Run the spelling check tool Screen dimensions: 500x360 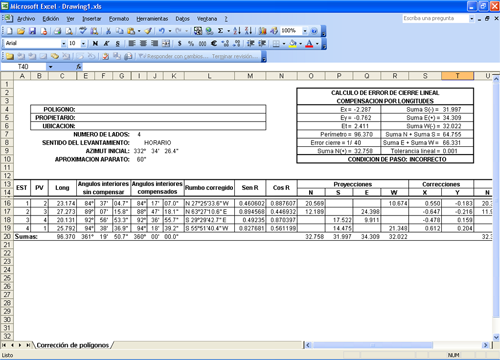[x=83, y=31]
